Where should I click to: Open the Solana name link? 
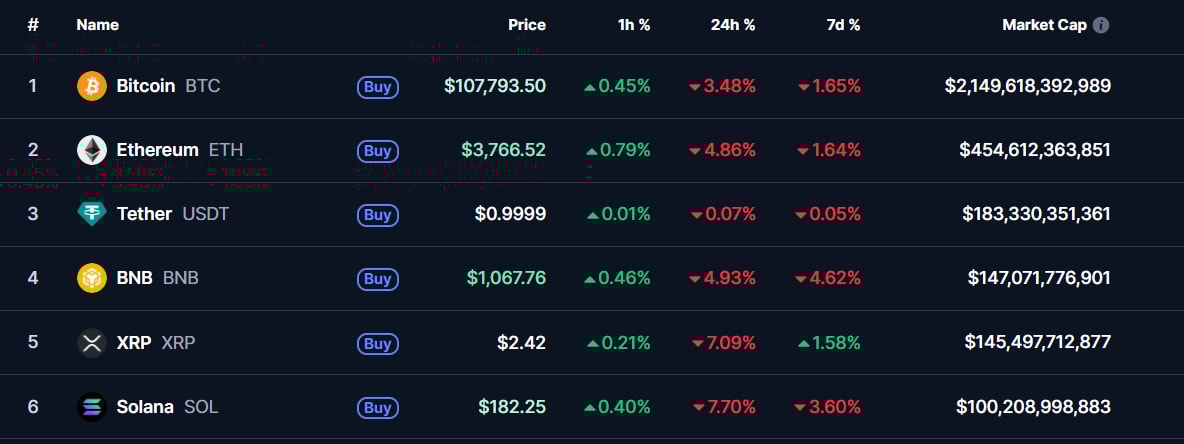click(145, 407)
